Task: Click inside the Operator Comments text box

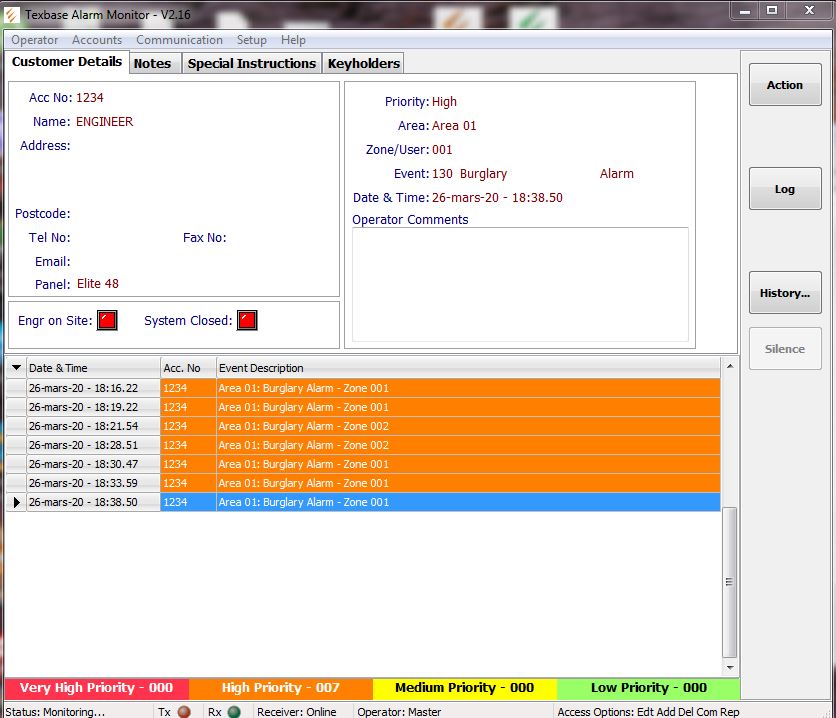Action: (x=520, y=285)
